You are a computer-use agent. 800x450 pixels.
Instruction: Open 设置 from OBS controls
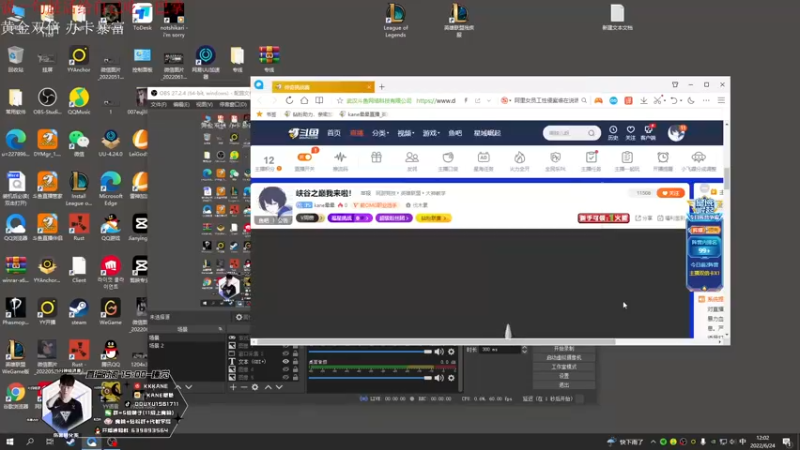pos(564,376)
